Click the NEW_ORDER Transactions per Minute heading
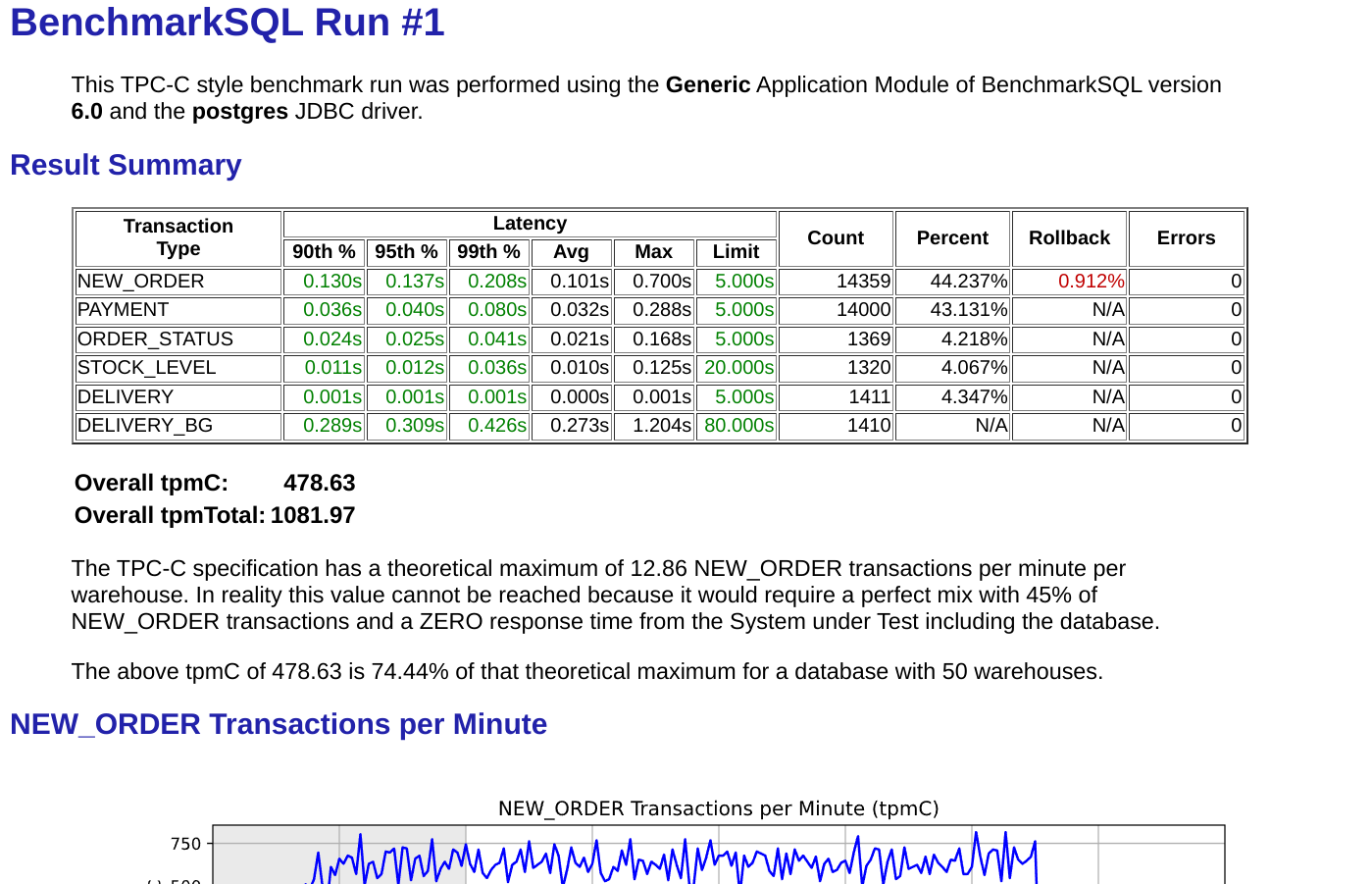1372x884 pixels. pyautogui.click(x=279, y=725)
